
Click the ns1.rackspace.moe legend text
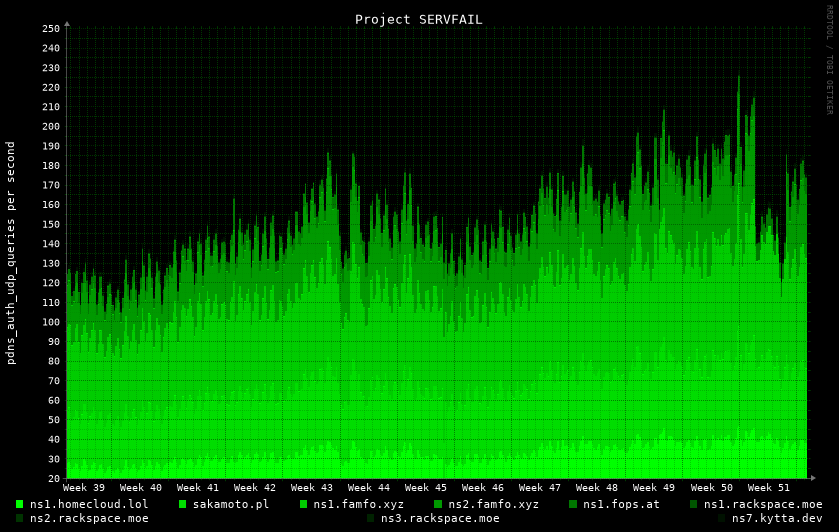[x=763, y=504]
